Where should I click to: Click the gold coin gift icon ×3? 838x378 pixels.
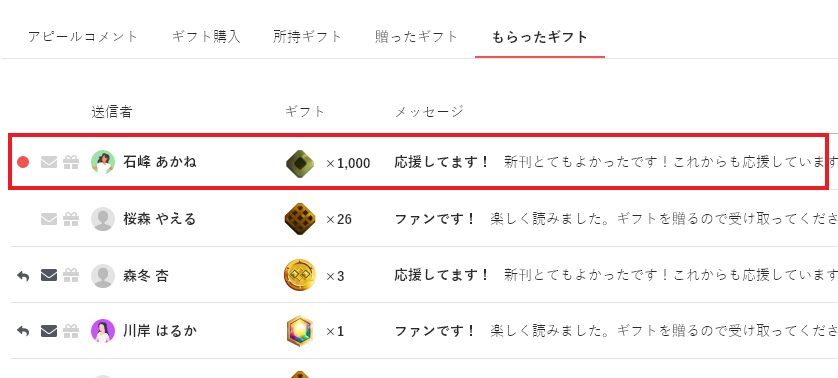point(300,275)
